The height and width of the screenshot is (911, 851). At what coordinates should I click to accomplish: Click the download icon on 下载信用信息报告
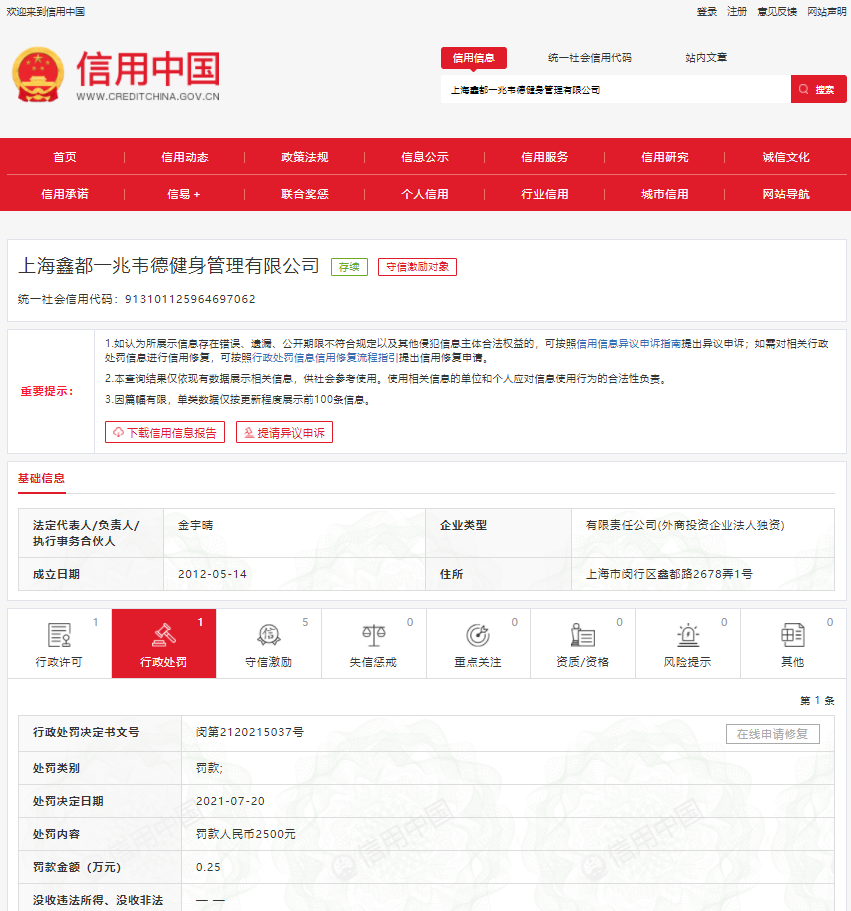(116, 432)
